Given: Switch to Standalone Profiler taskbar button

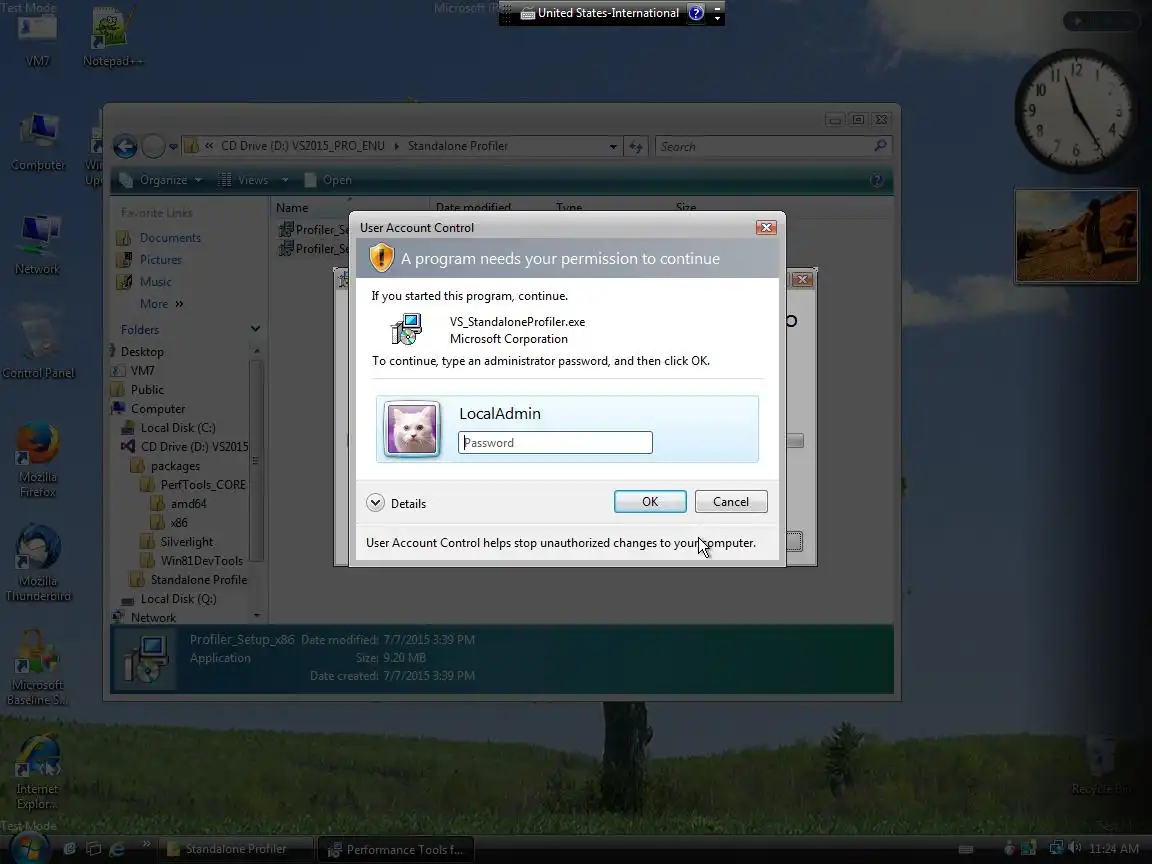Looking at the screenshot, I should pyautogui.click(x=237, y=849).
